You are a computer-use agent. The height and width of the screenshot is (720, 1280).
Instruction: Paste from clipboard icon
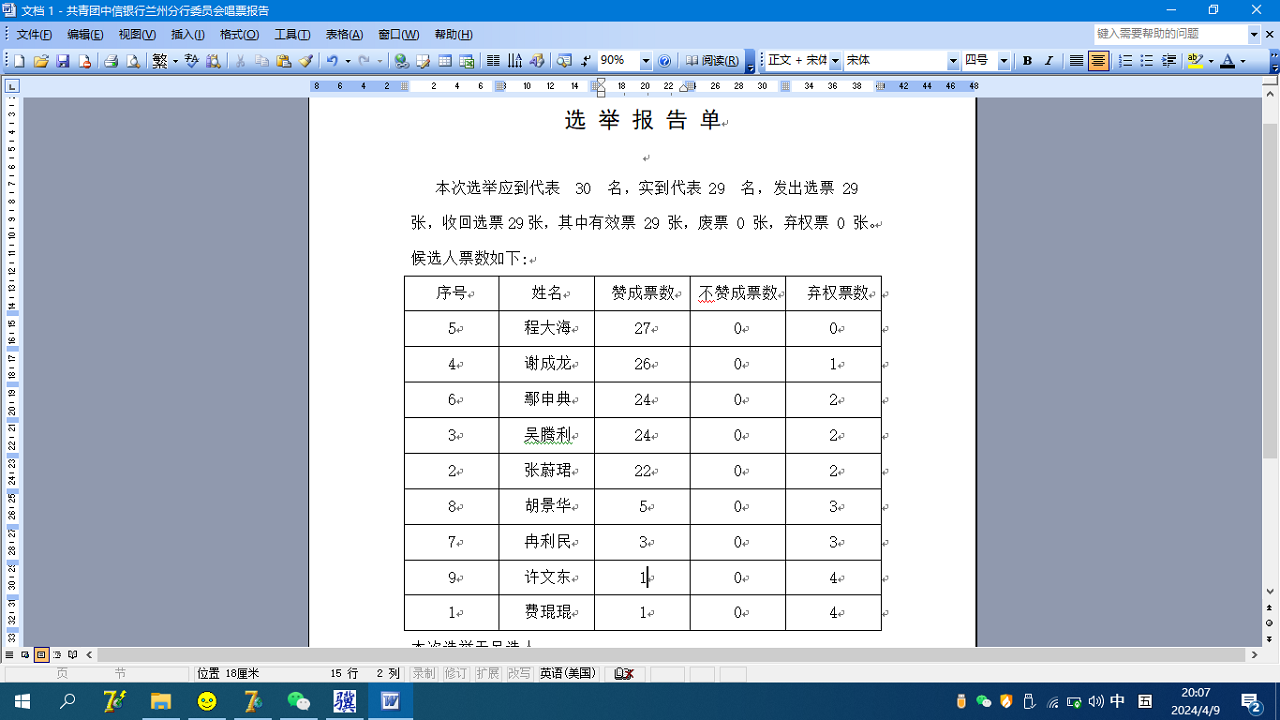(284, 61)
